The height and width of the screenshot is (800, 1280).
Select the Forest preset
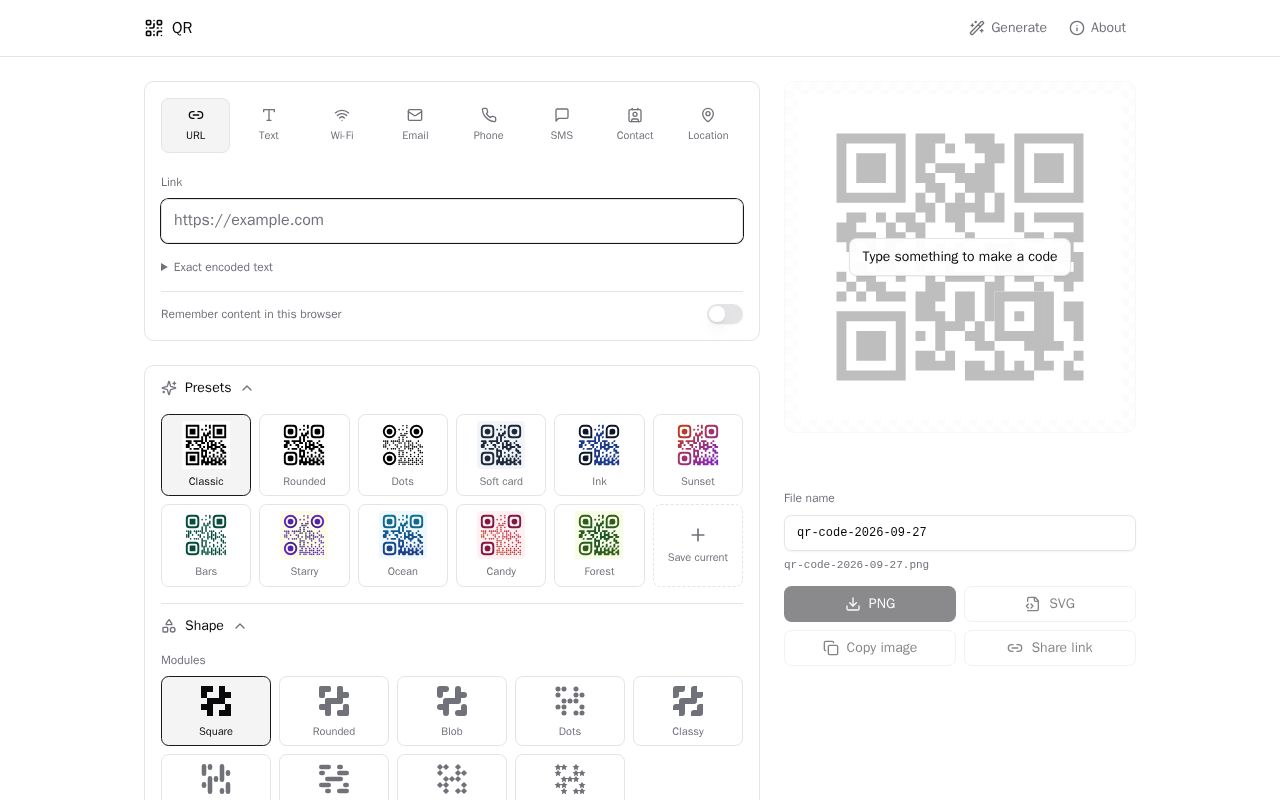point(599,545)
